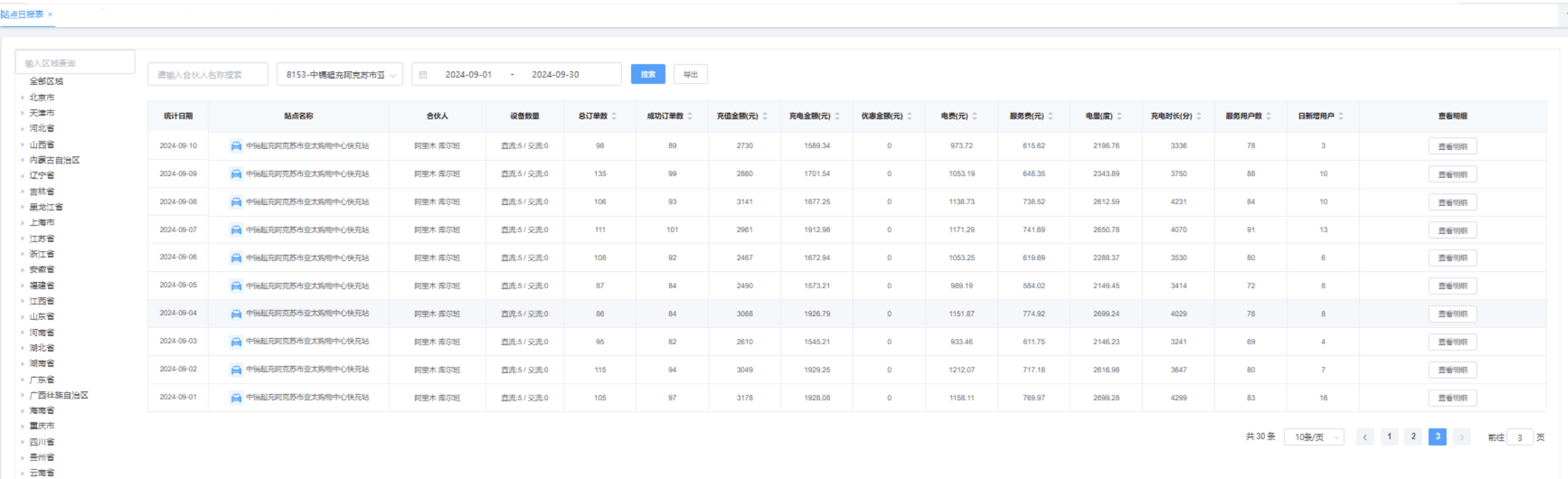Image resolution: width=1568 pixels, height=479 pixels.
Task: Expand 上海市 tree node
Action: coord(23,223)
